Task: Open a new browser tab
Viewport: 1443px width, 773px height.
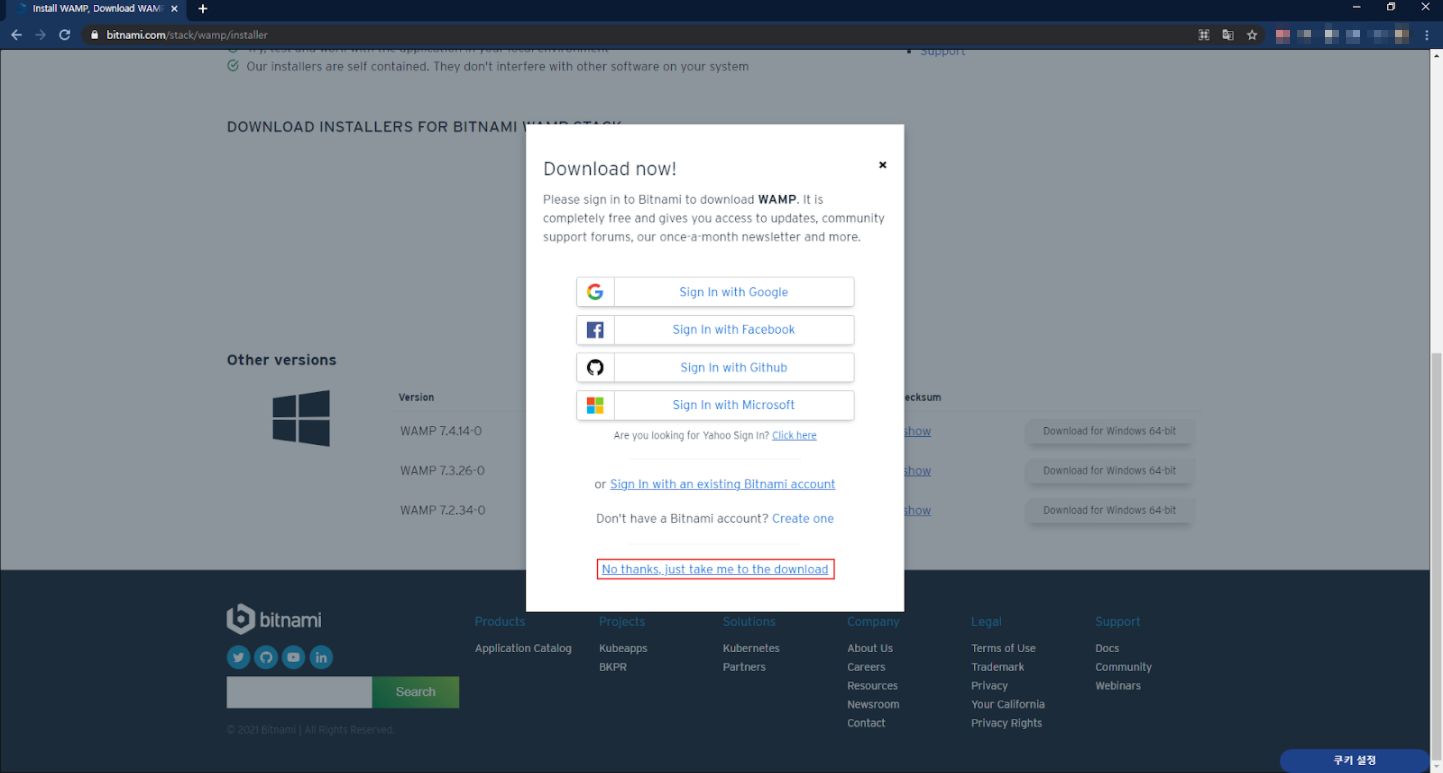Action: click(x=203, y=9)
